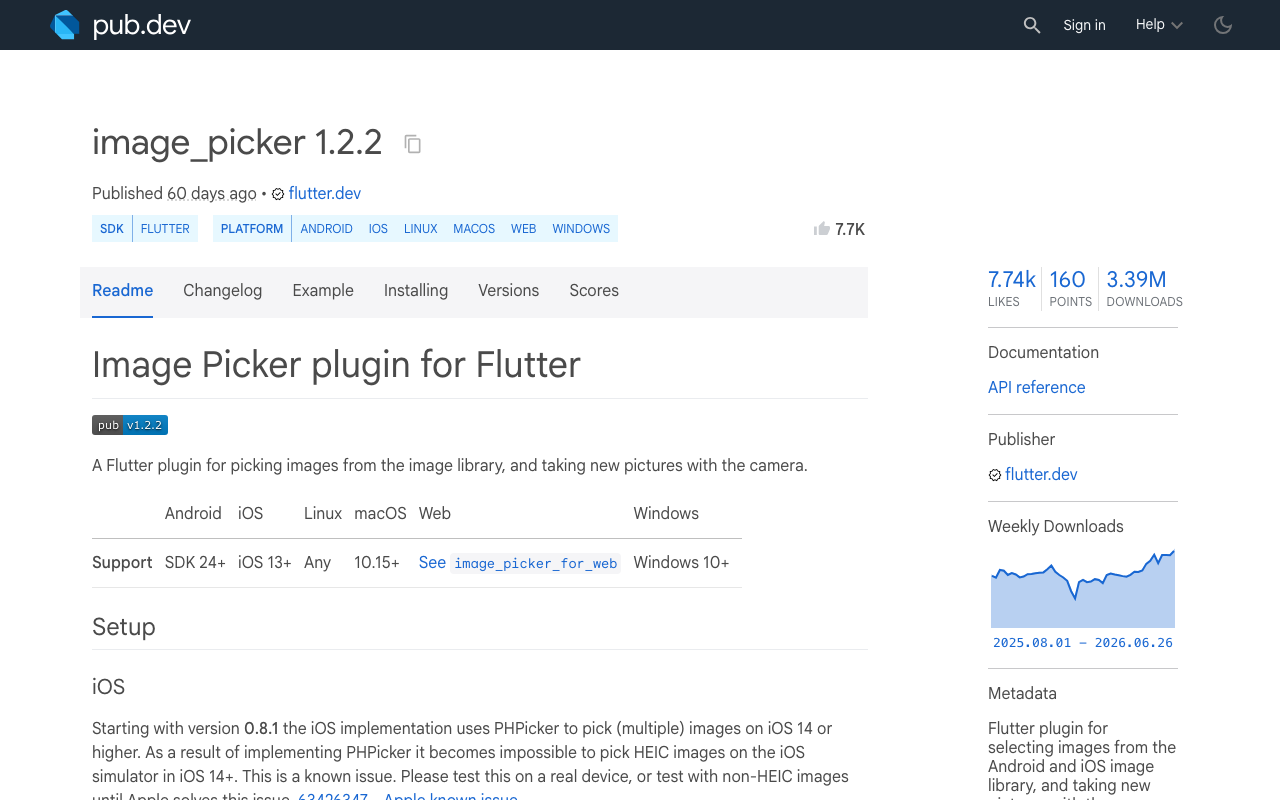1280x800 pixels.
Task: Open the Scores tab
Action: [594, 291]
